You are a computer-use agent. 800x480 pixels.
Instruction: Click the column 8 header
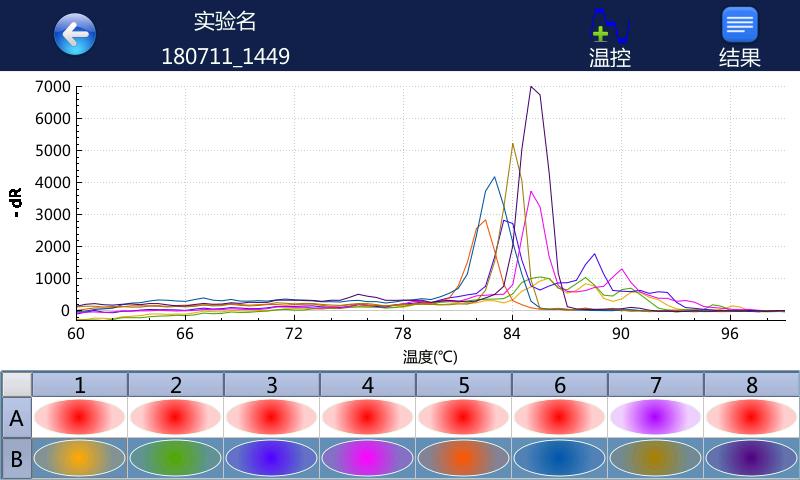click(x=751, y=385)
